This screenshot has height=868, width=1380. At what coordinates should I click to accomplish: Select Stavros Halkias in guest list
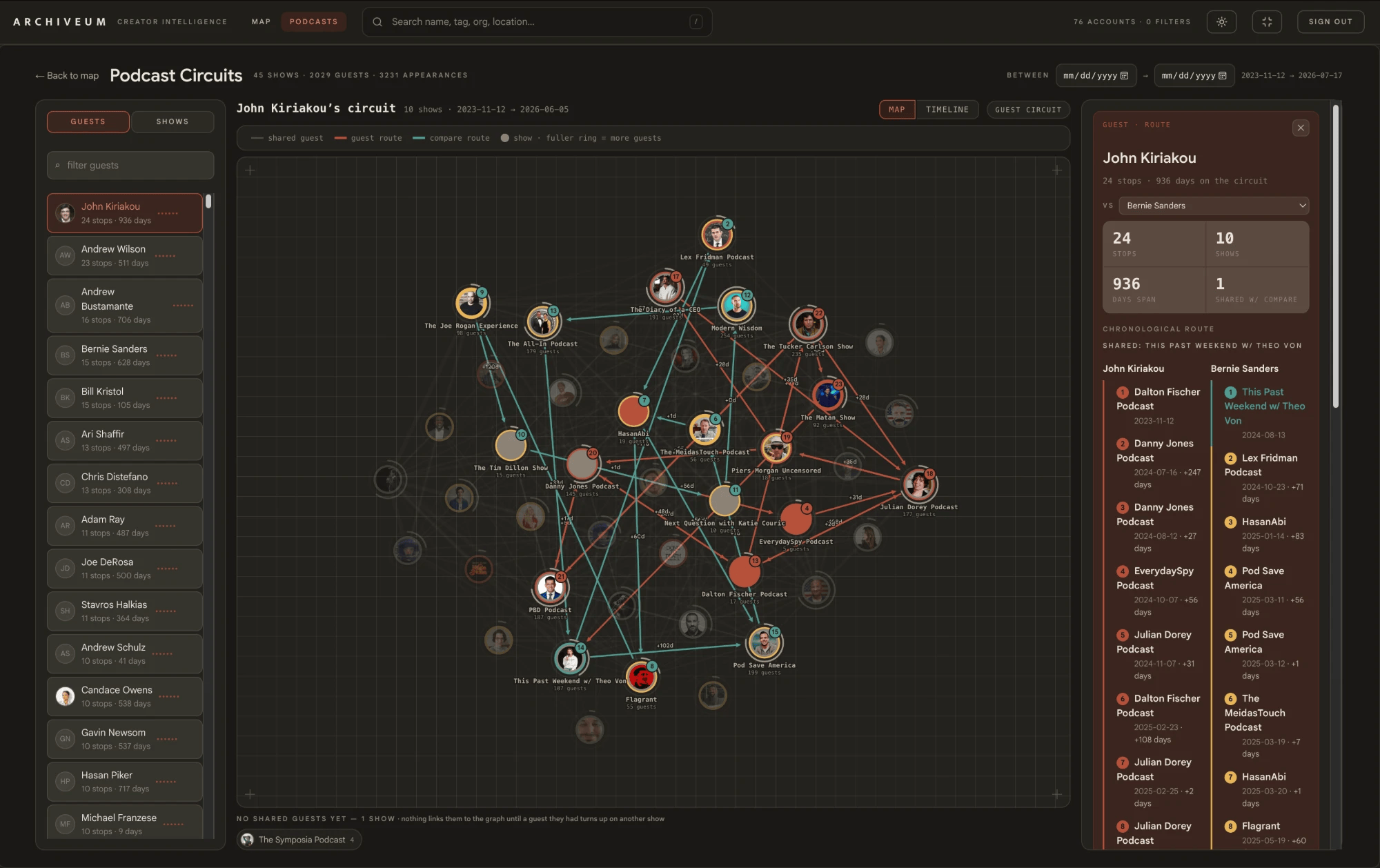tap(125, 611)
